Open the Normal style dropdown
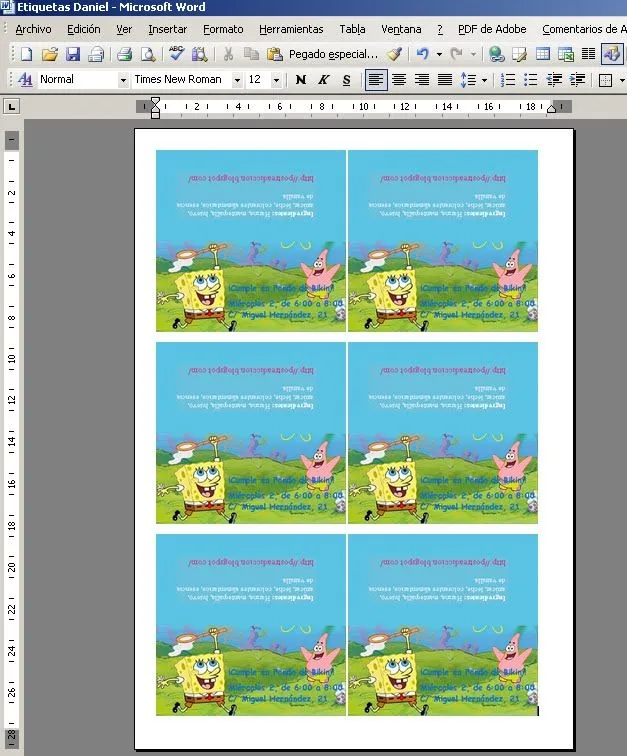627x756 pixels. (x=123, y=80)
